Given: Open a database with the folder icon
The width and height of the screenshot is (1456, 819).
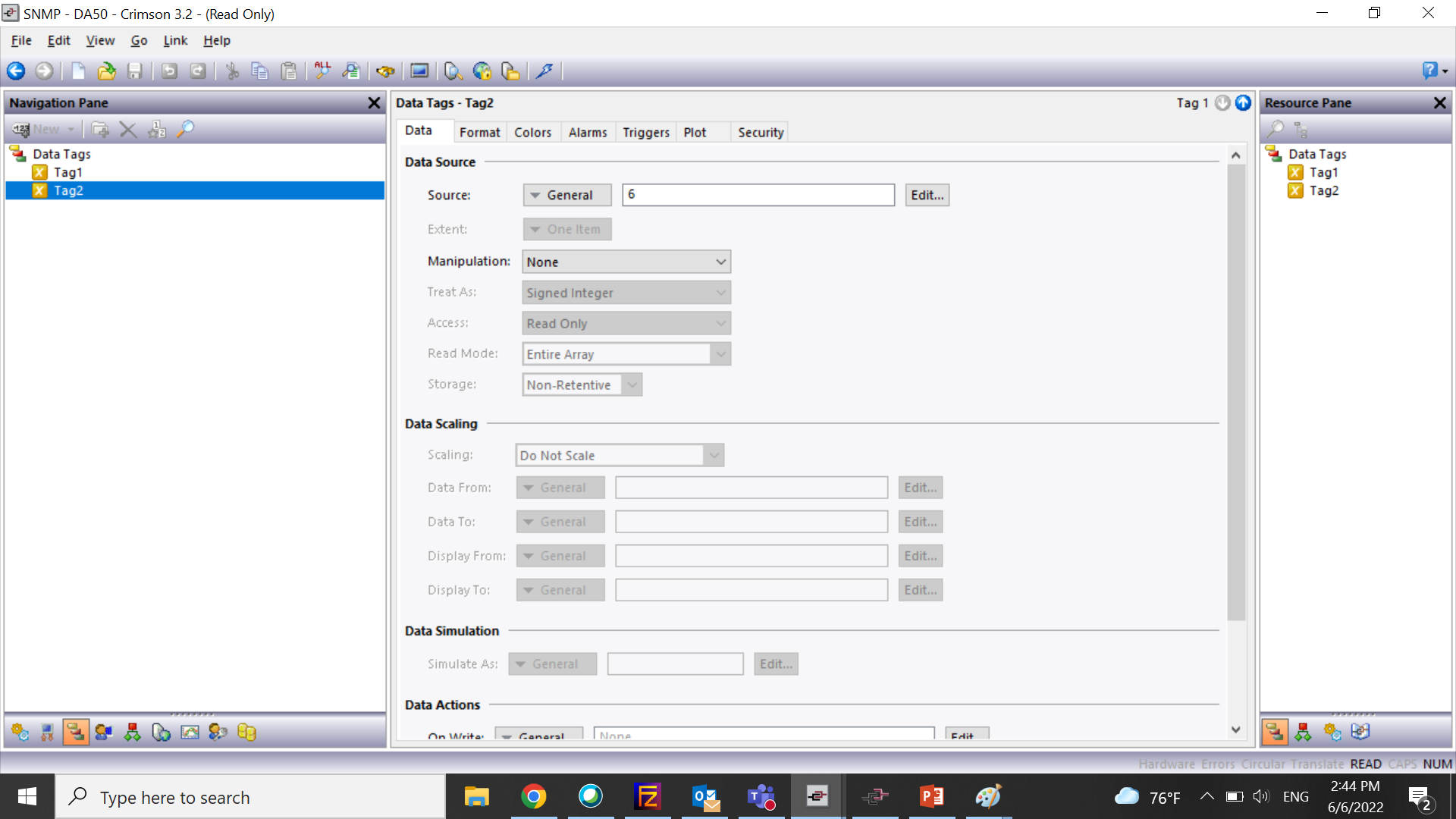Looking at the screenshot, I should 107,71.
